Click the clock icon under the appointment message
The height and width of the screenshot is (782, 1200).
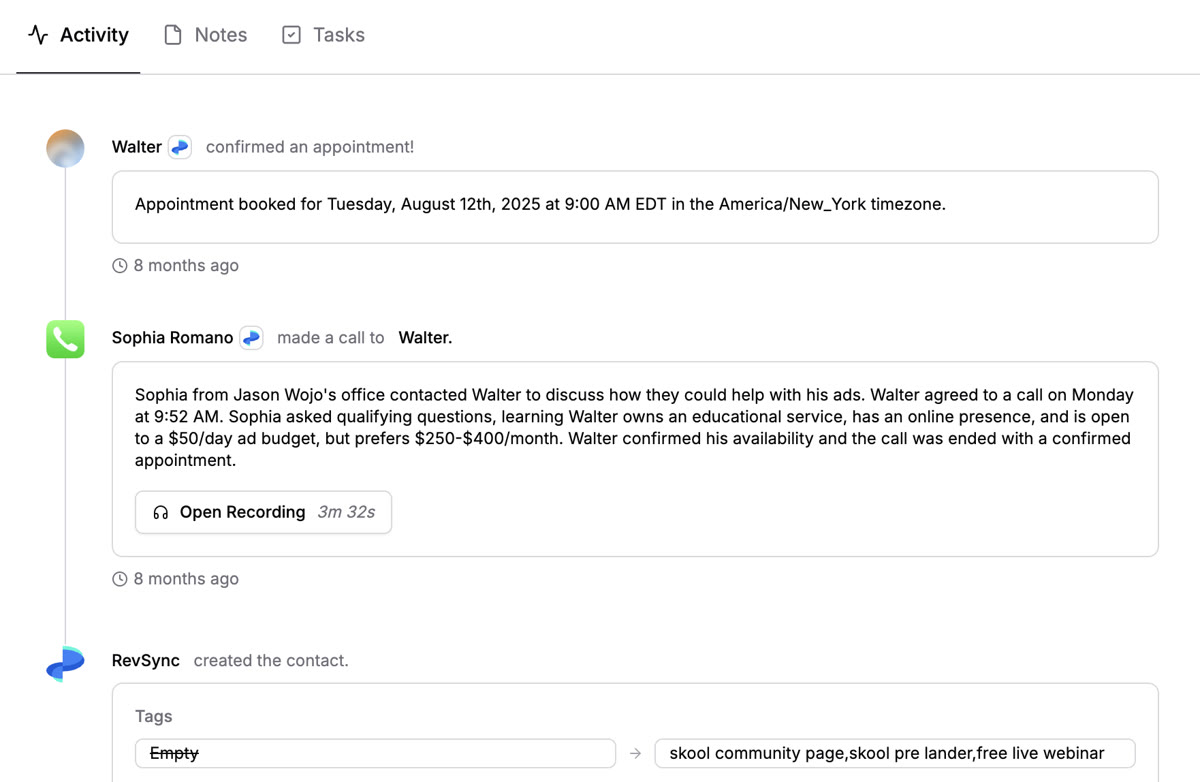tap(120, 265)
